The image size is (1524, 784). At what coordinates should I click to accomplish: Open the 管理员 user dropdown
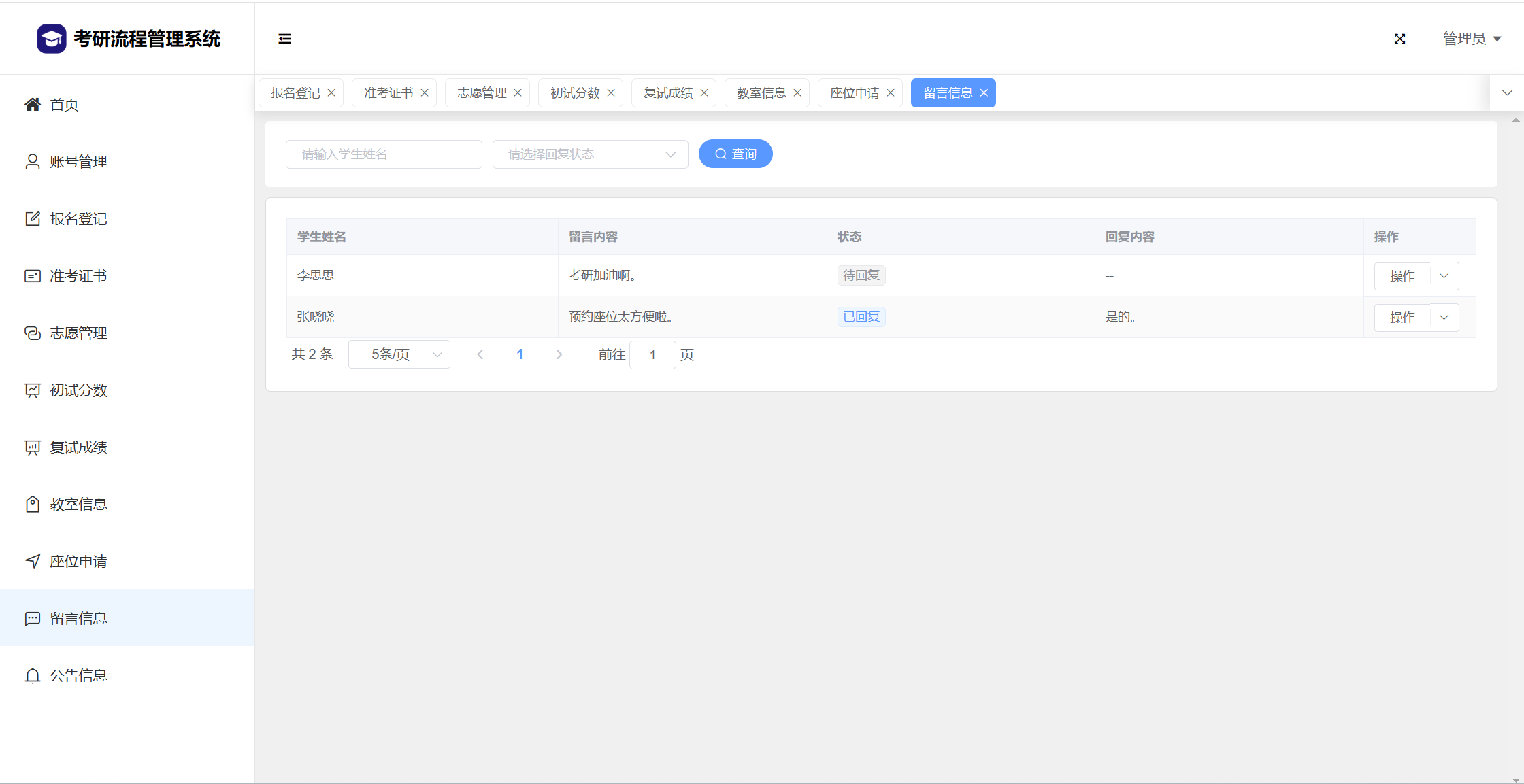point(1472,39)
